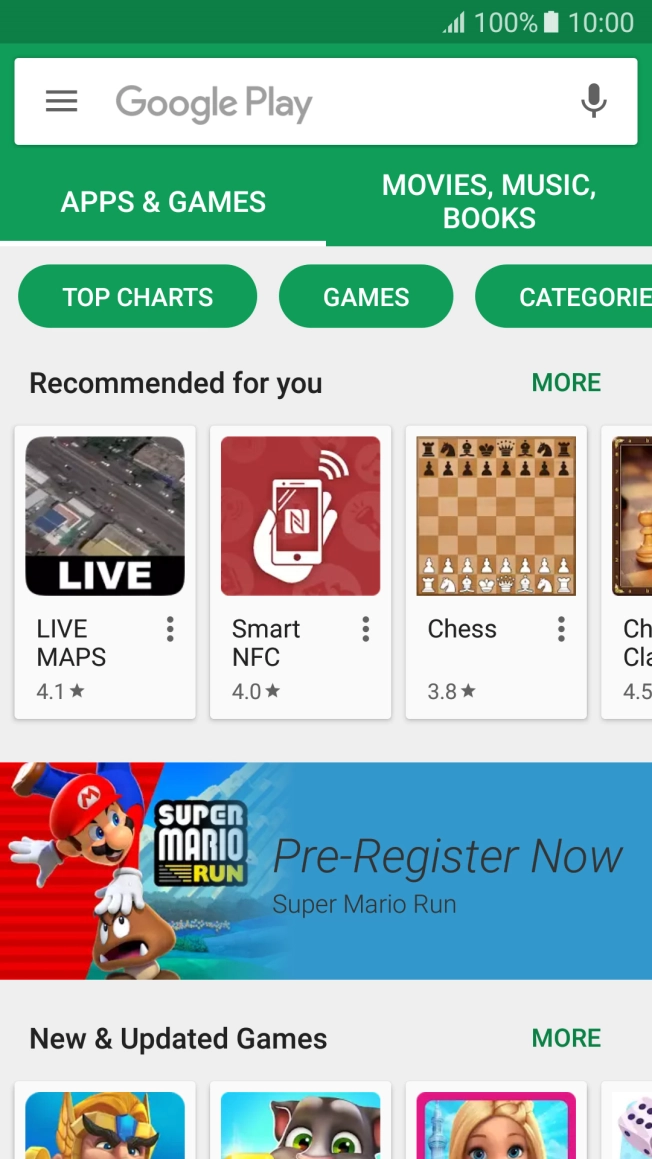Open the Chess board app icon
The height and width of the screenshot is (1159, 652).
(496, 516)
